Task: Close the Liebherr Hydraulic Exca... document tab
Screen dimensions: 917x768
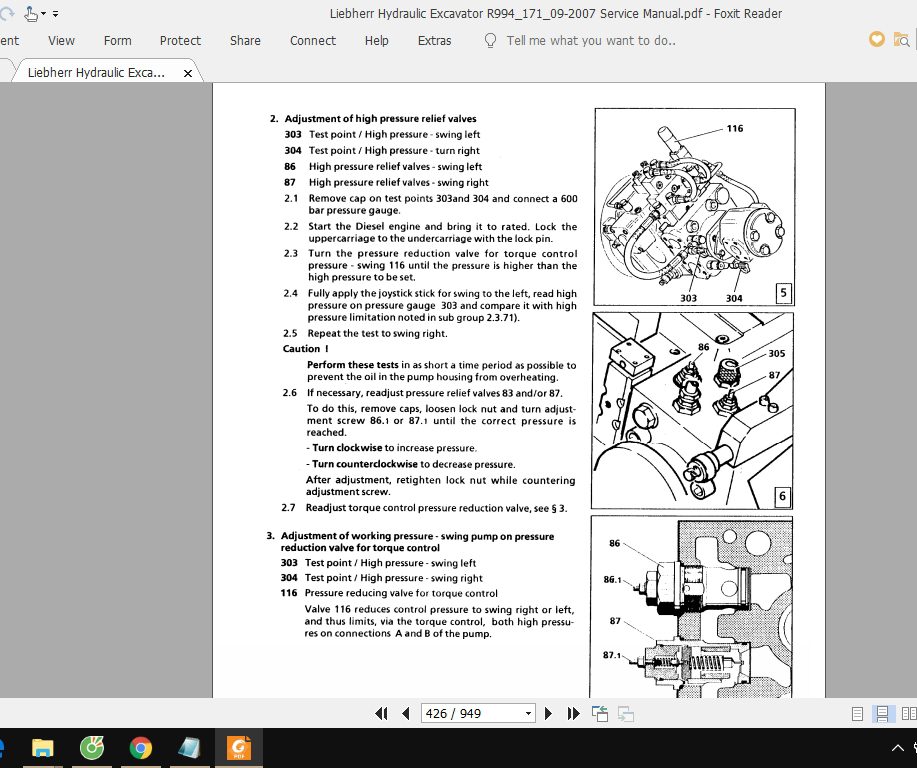Action: (188, 73)
